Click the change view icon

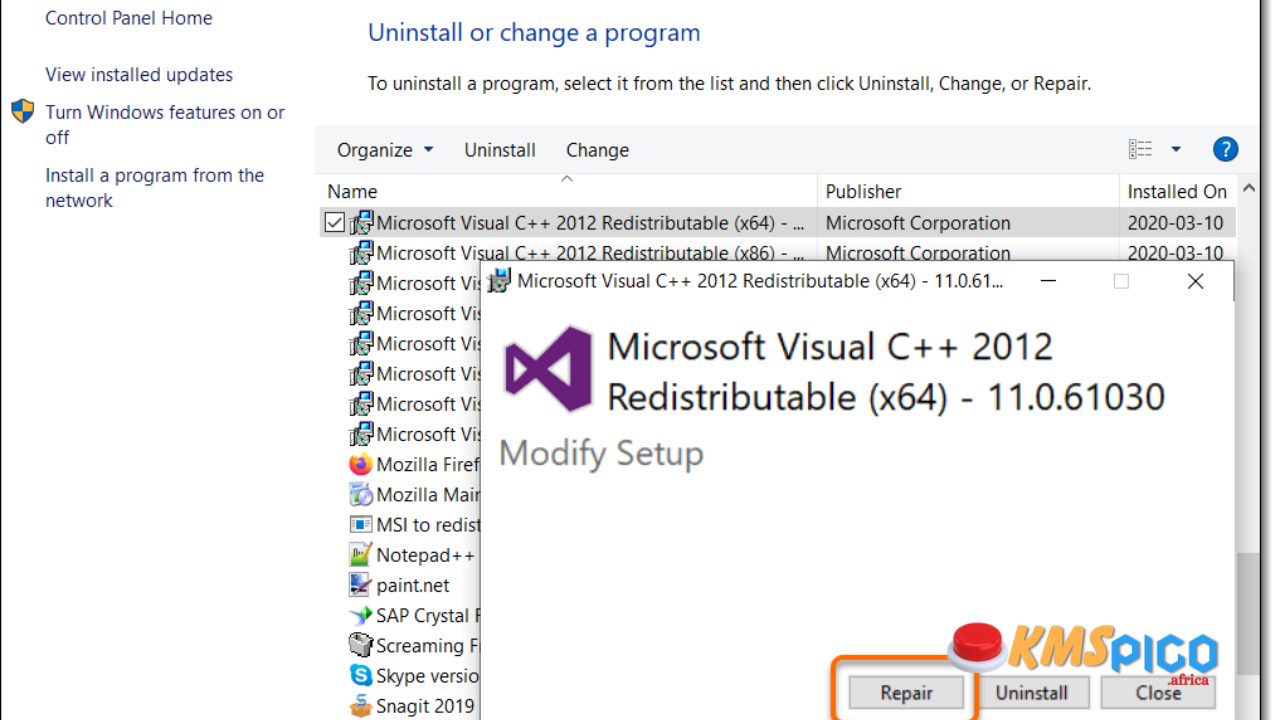click(1141, 150)
